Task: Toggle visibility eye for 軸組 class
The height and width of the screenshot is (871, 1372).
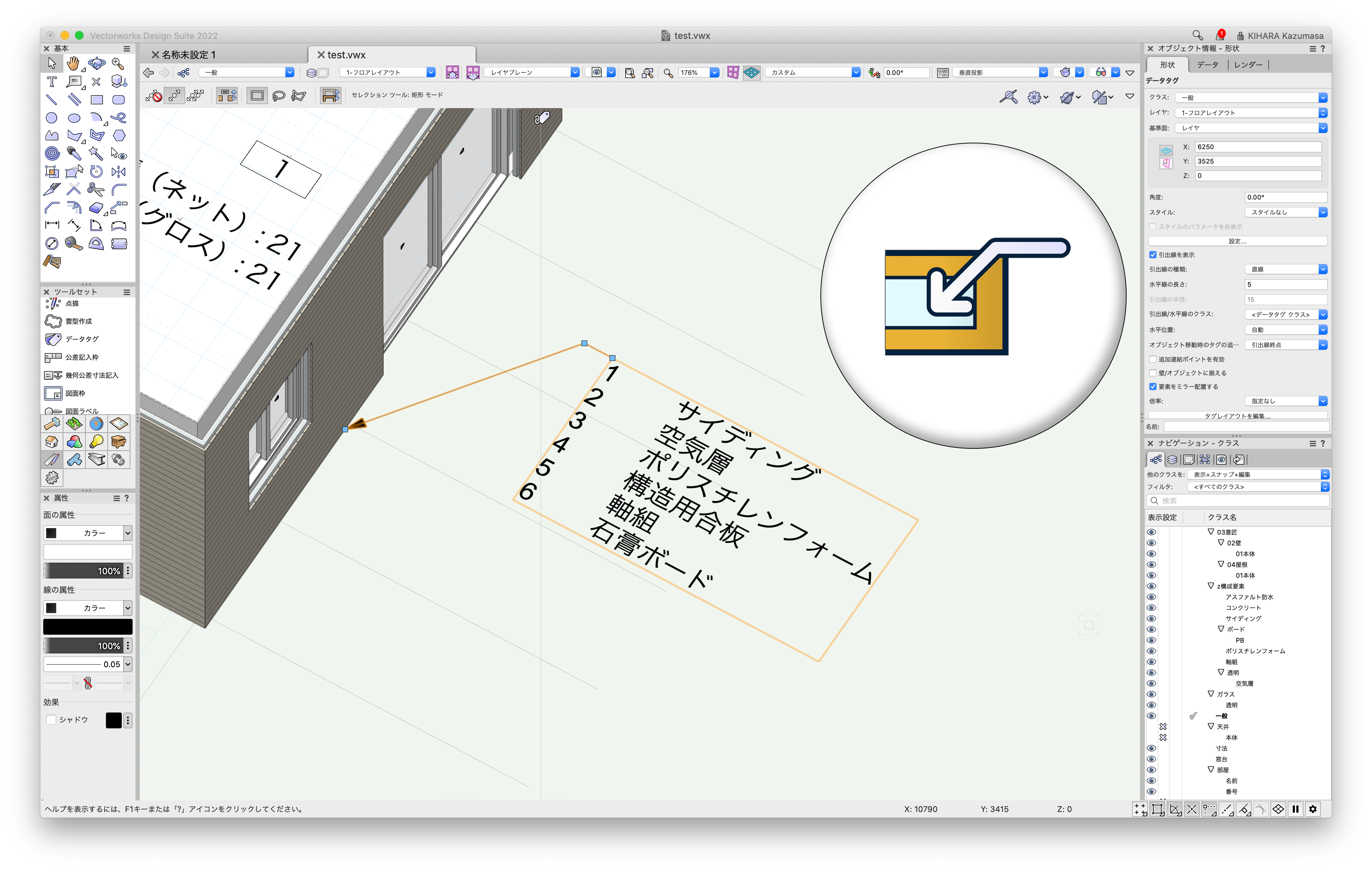Action: pos(1151,662)
